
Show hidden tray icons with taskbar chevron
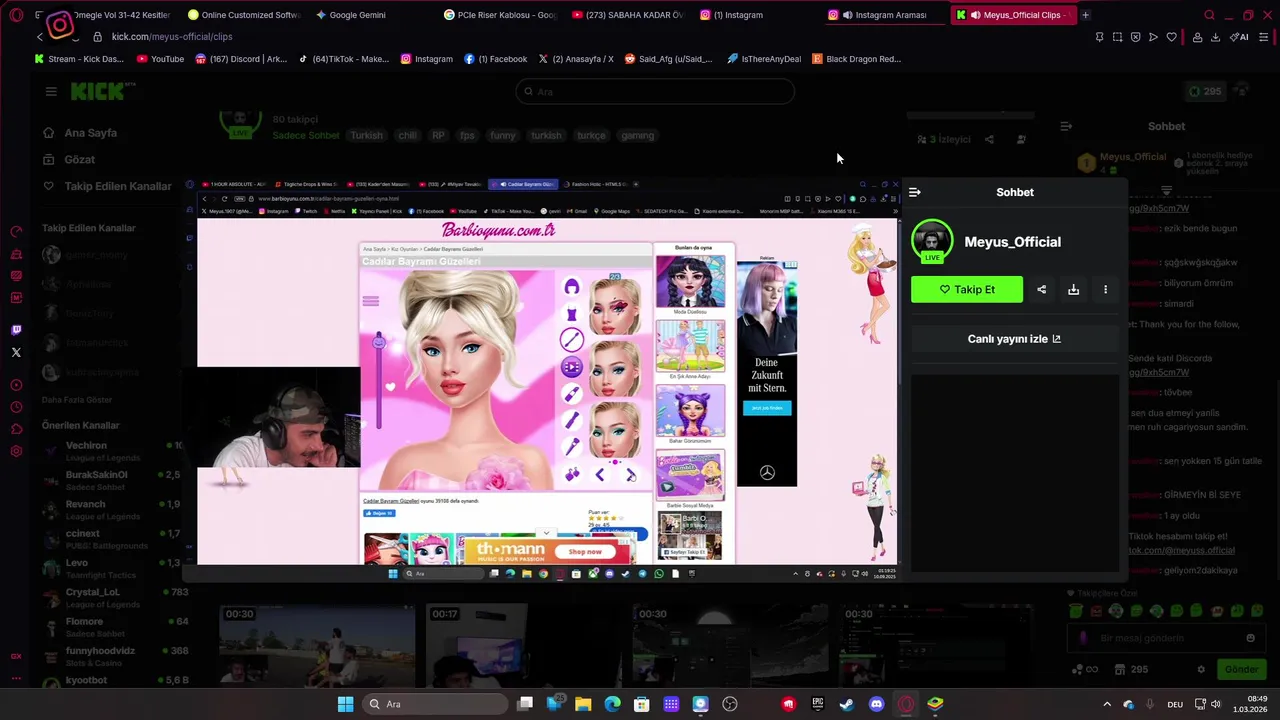[1106, 704]
